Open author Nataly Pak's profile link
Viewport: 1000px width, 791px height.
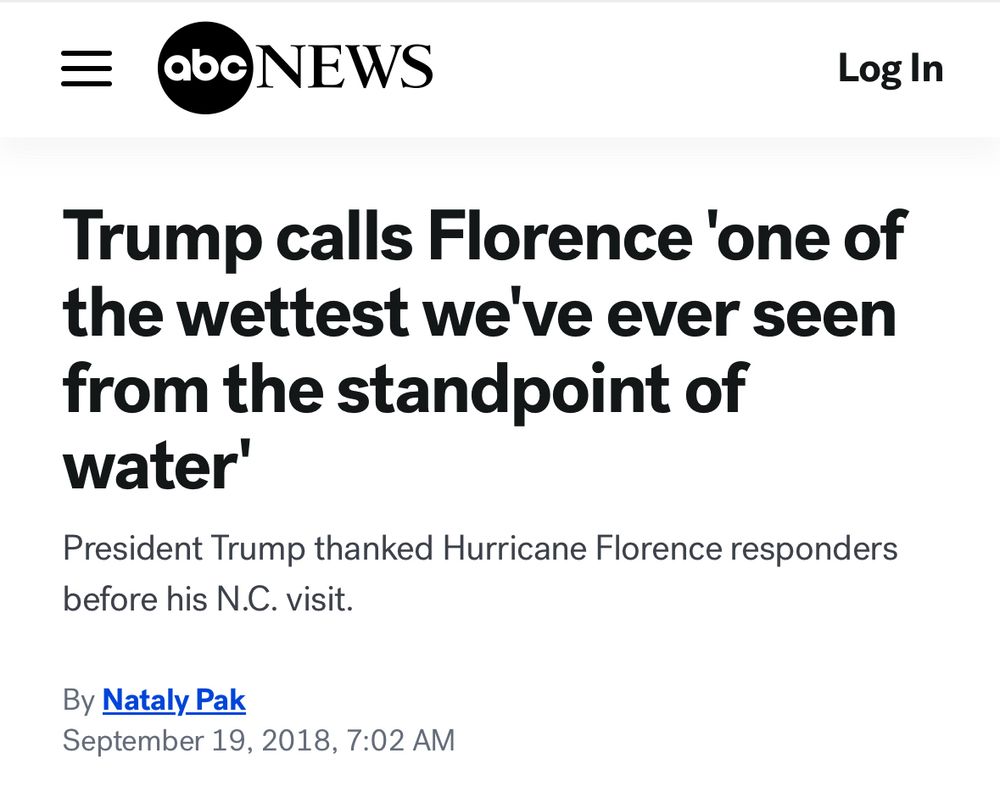click(x=173, y=700)
